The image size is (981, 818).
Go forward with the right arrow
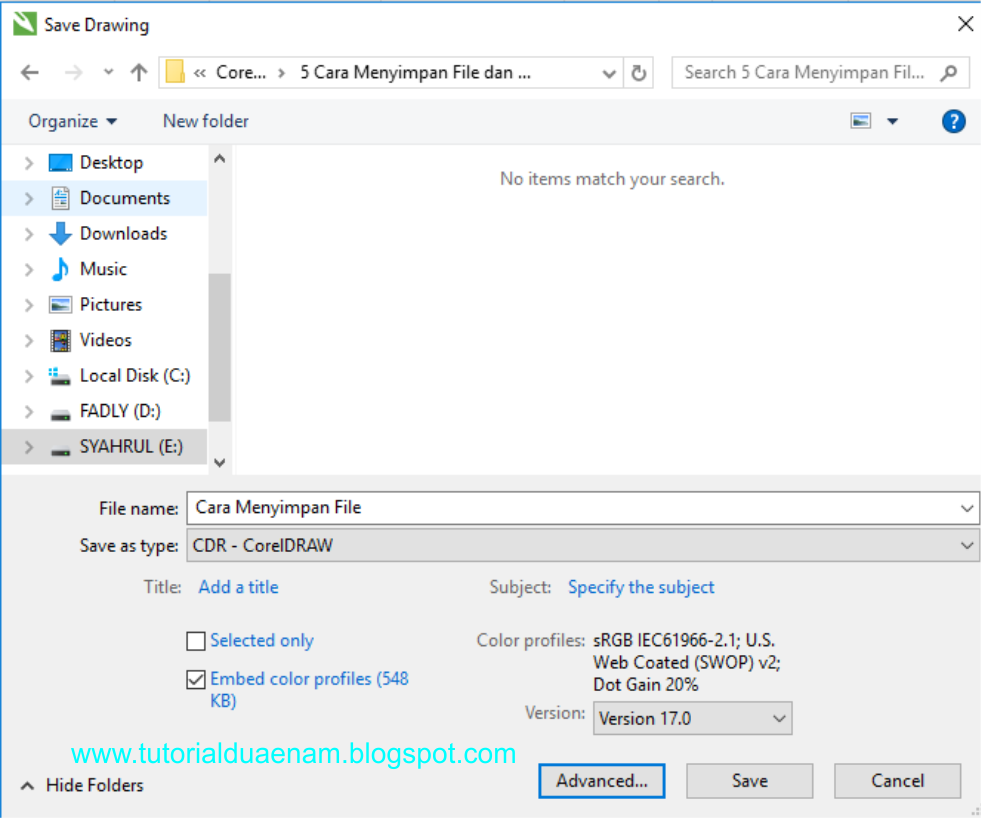pyautogui.click(x=73, y=73)
